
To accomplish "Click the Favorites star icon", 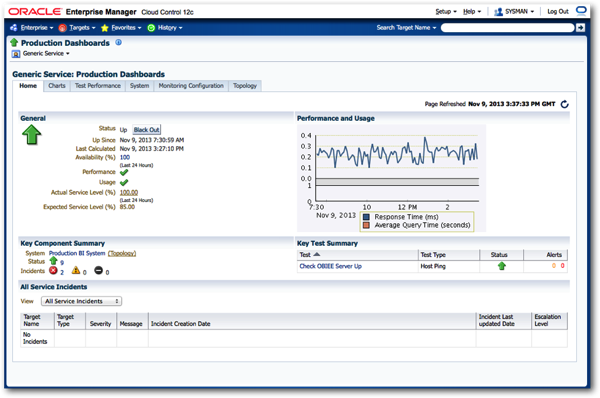I will [104, 28].
